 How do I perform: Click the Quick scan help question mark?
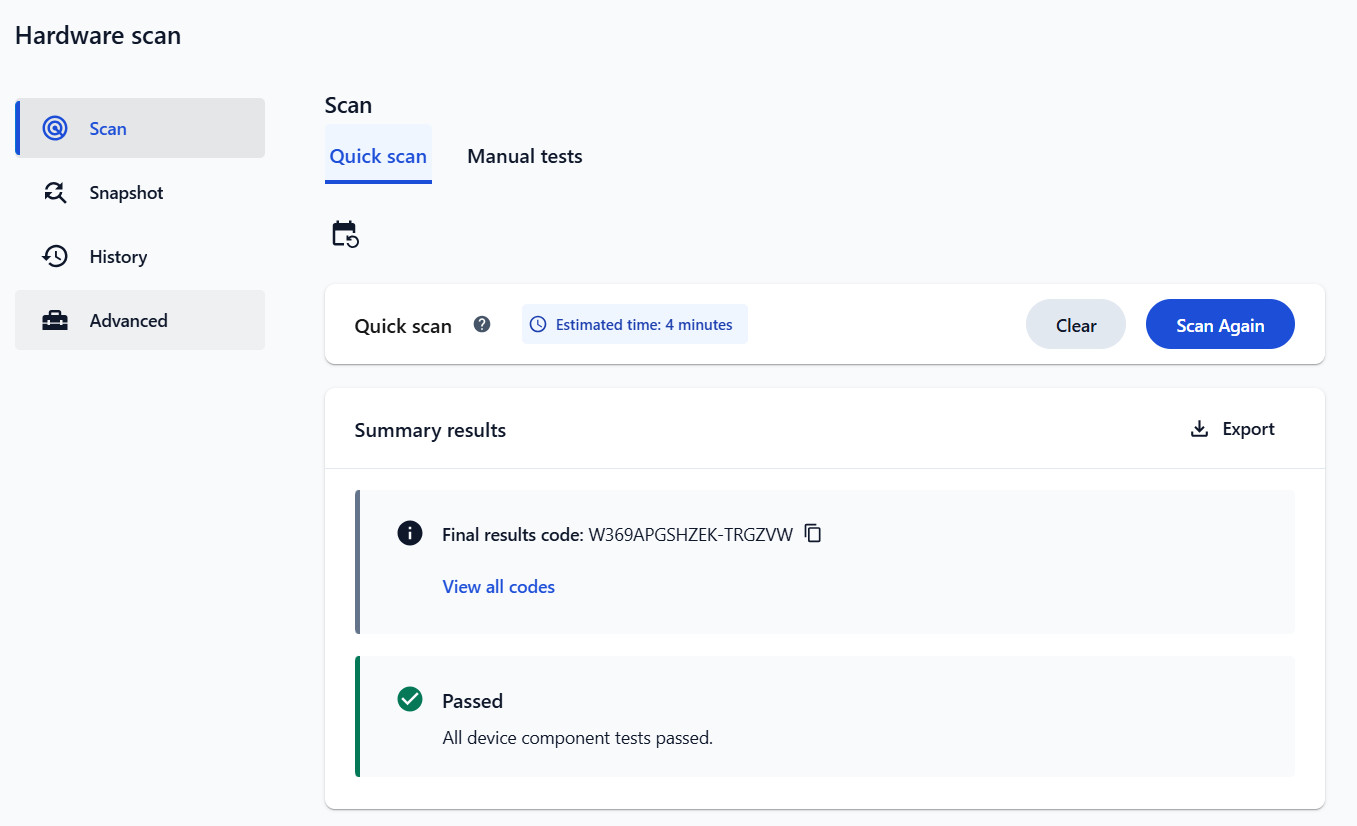pos(482,324)
